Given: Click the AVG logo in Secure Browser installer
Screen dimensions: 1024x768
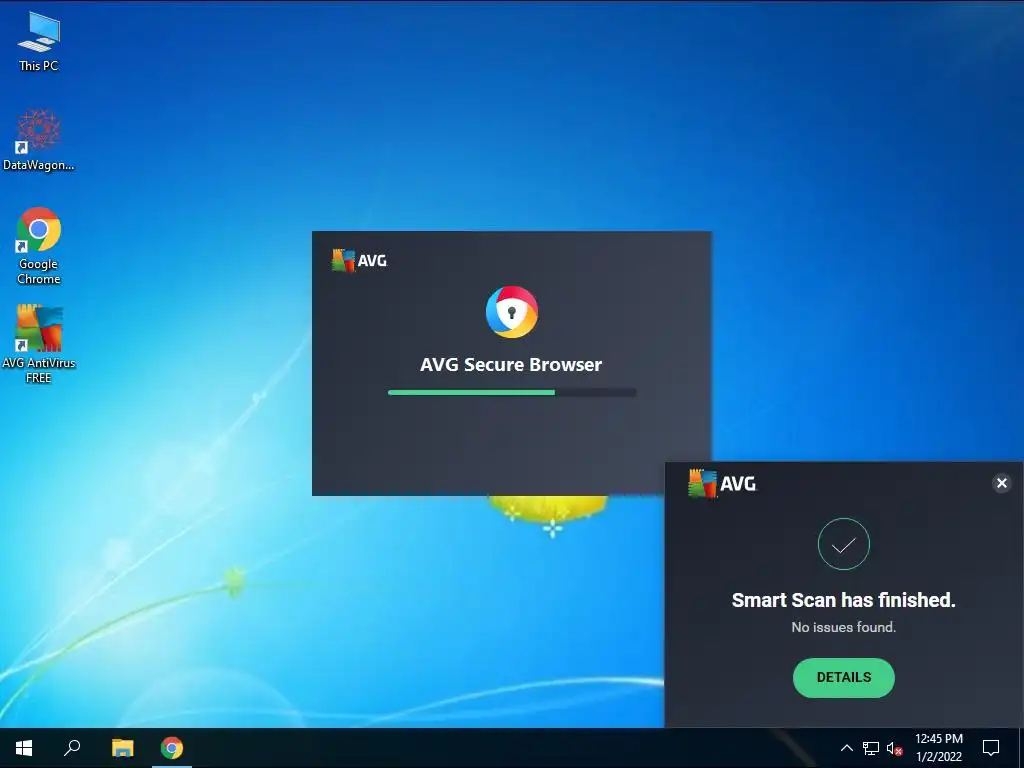Looking at the screenshot, I should (359, 260).
